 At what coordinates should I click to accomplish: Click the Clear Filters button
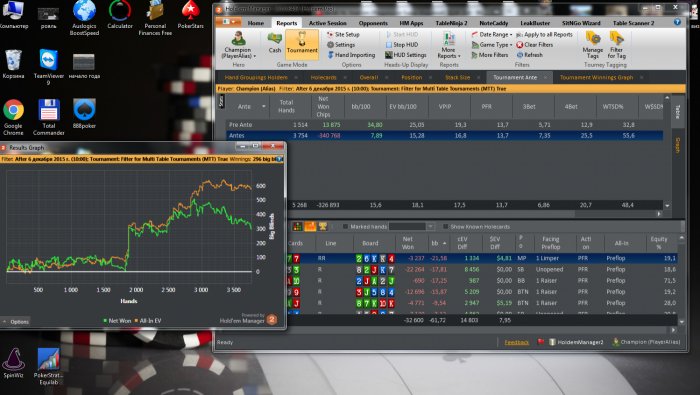point(534,45)
